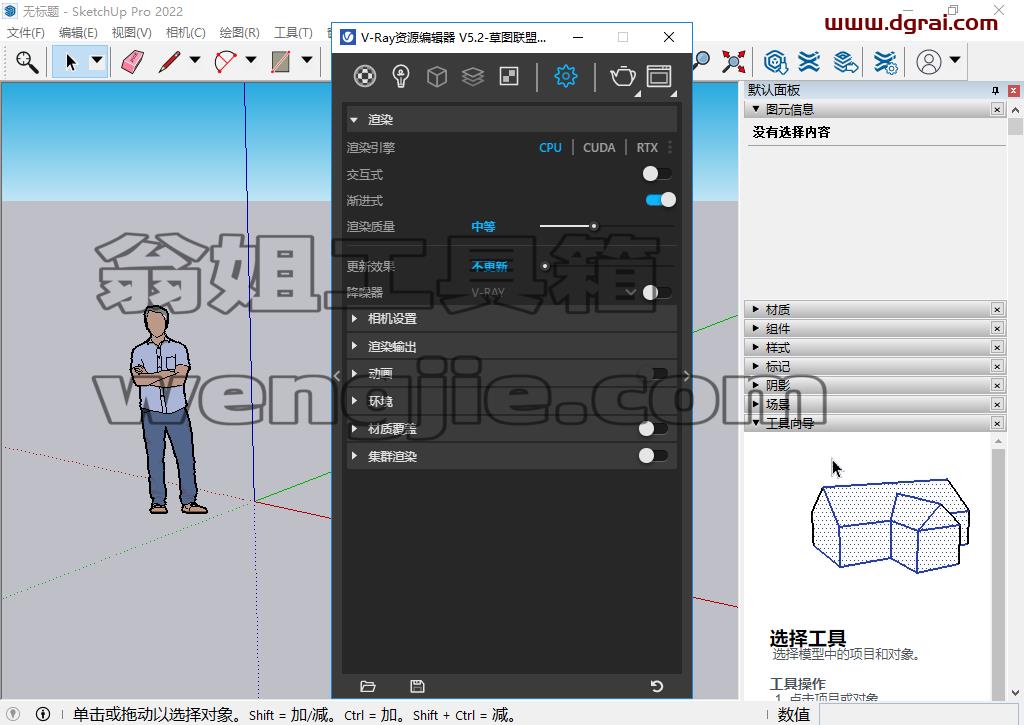Open the 视图(V) menu
1024x725 pixels.
tap(131, 32)
